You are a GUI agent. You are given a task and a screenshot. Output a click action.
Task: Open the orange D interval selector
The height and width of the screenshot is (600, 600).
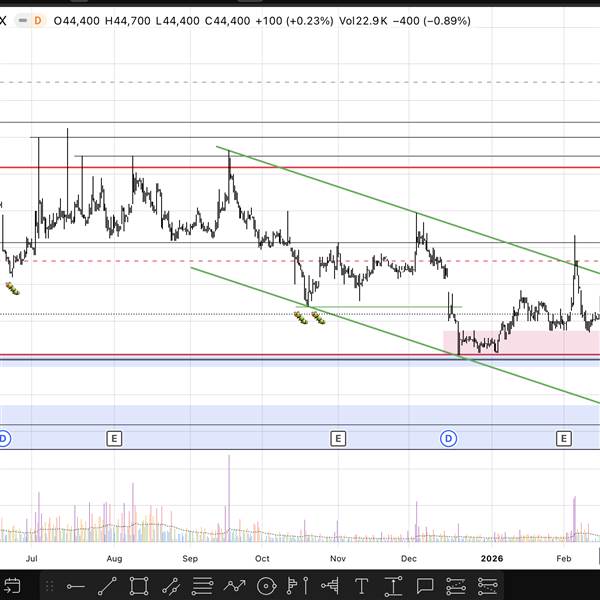coord(38,20)
